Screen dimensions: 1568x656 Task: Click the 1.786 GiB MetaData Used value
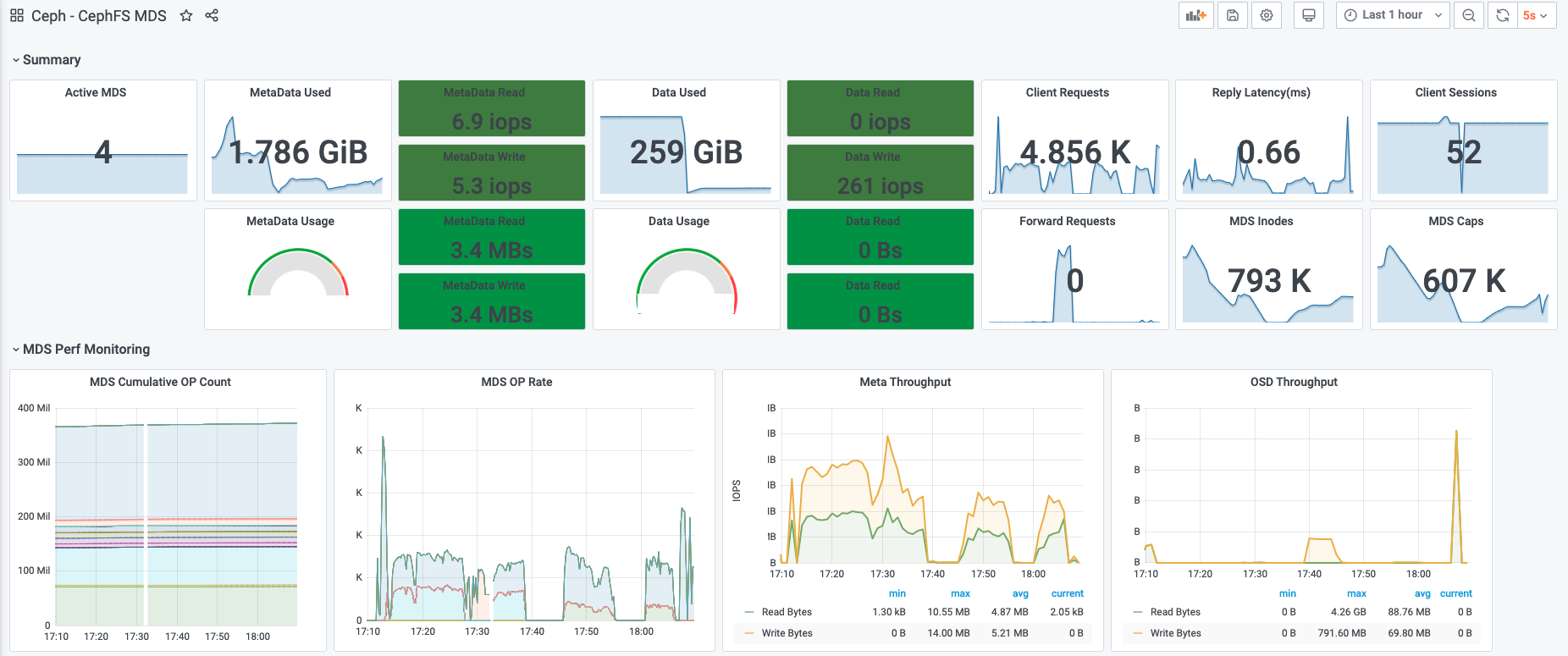point(298,152)
